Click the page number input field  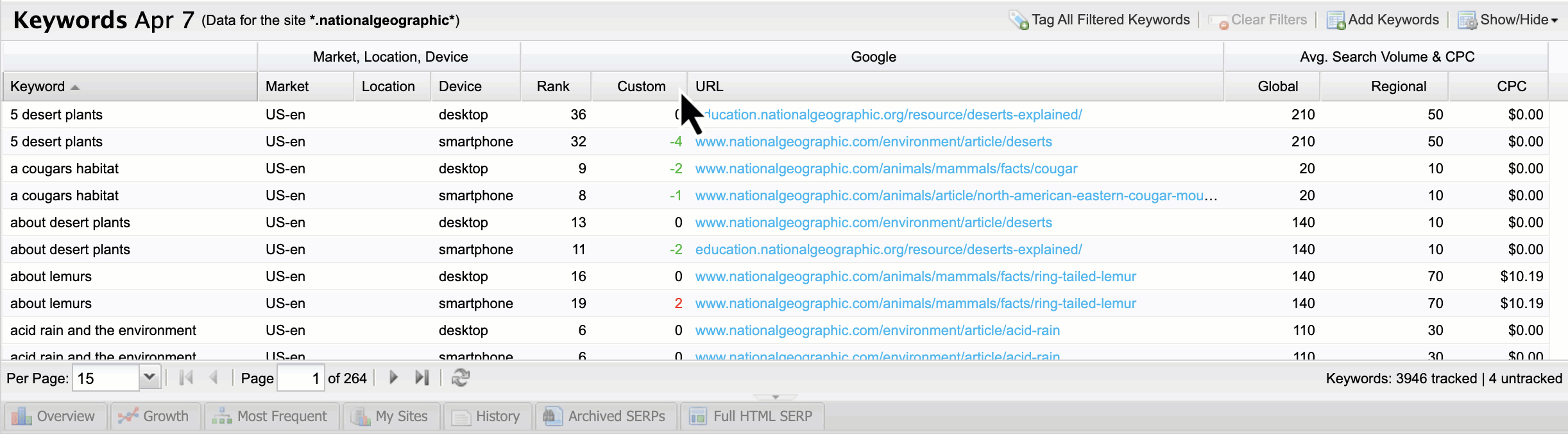[300, 378]
